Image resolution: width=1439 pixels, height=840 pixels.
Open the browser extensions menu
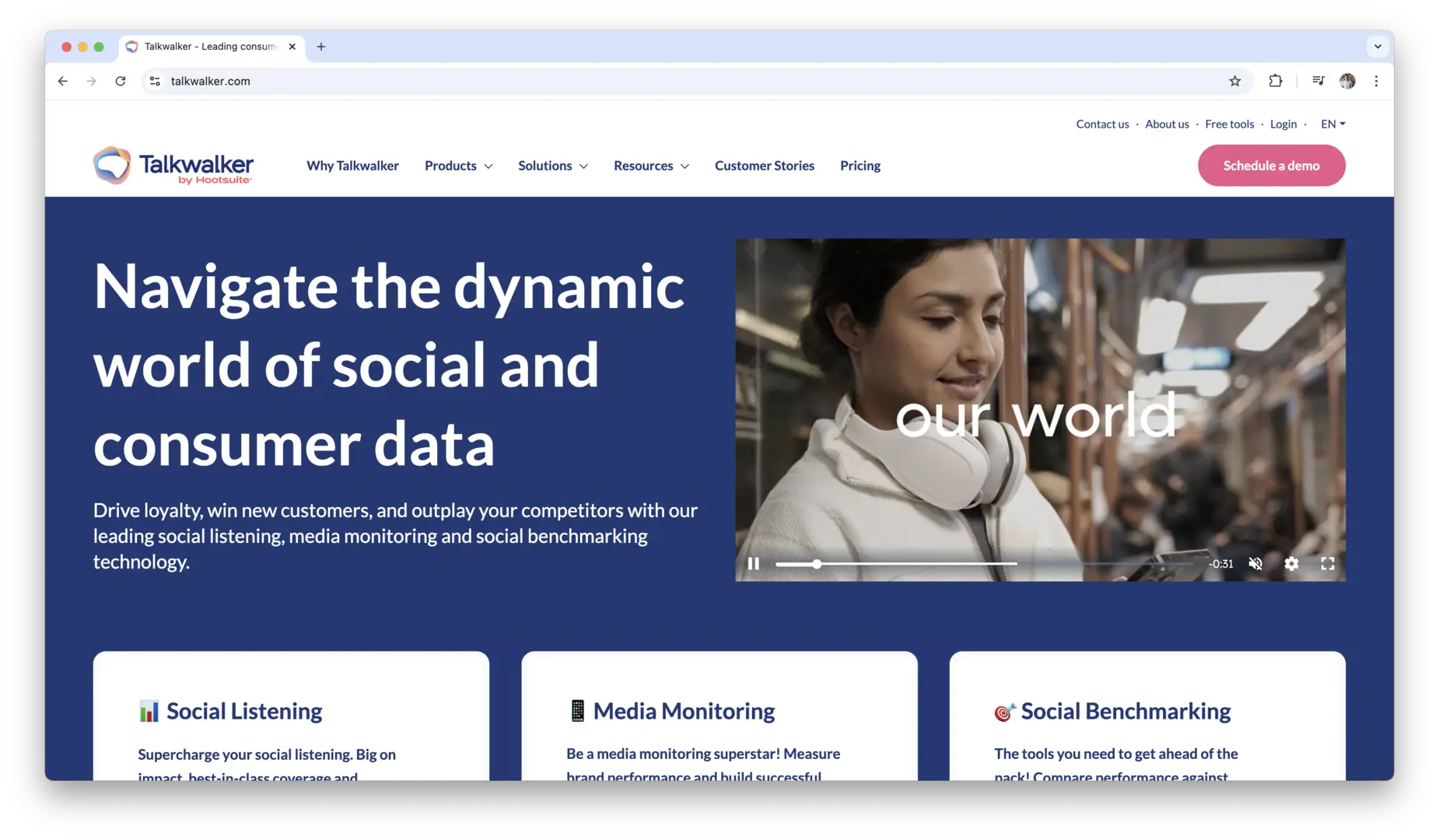click(x=1275, y=81)
